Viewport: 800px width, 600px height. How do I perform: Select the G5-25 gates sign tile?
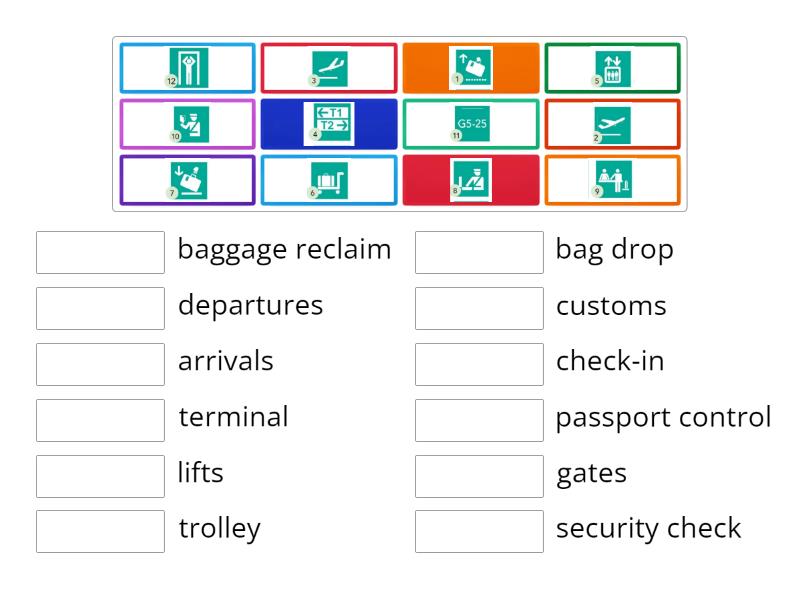tap(470, 124)
